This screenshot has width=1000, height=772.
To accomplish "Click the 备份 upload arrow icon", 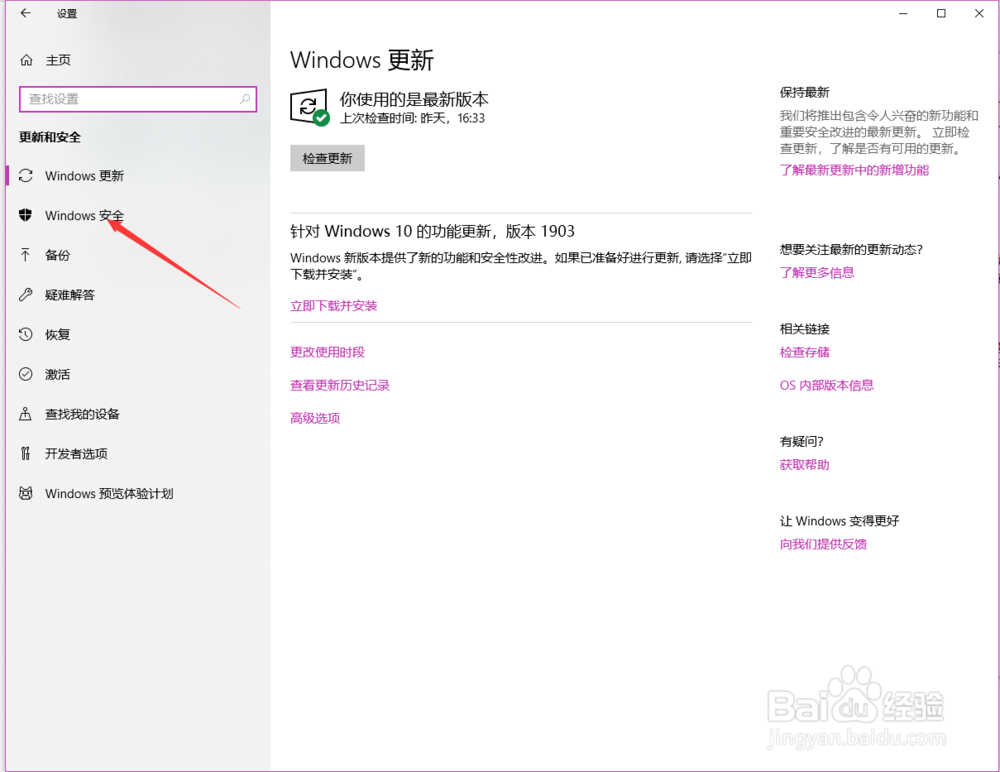I will coord(26,255).
